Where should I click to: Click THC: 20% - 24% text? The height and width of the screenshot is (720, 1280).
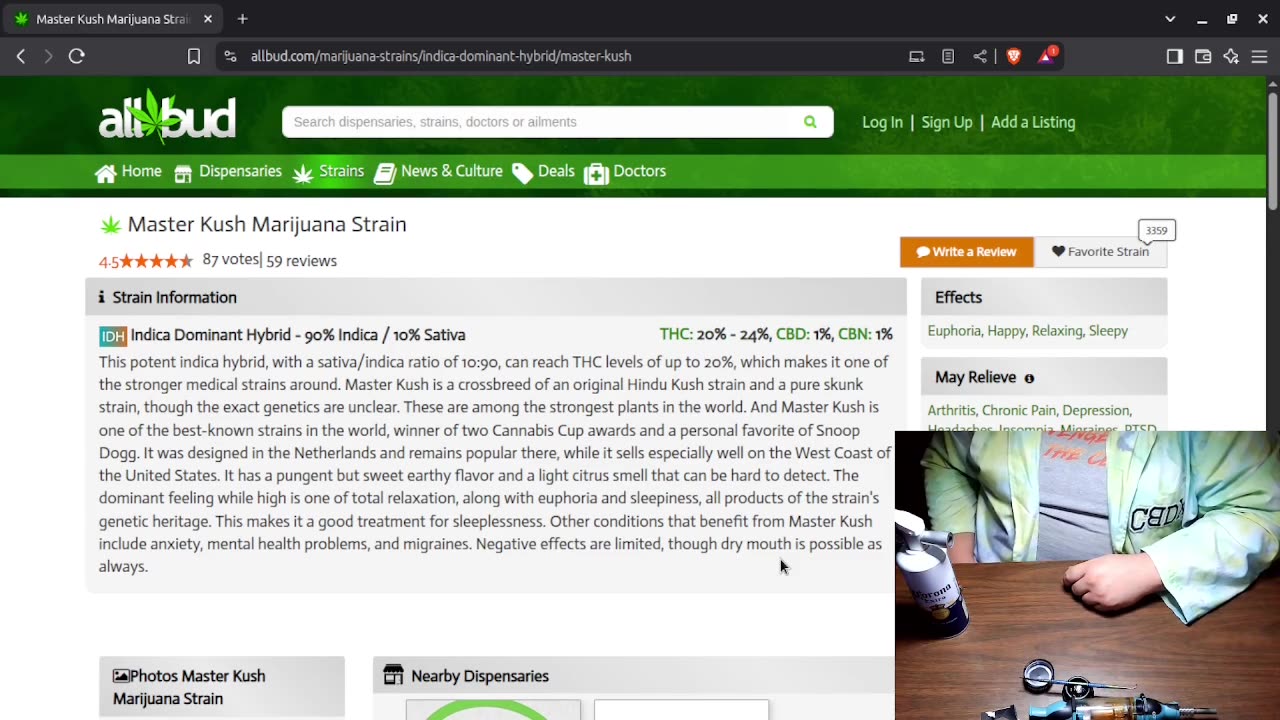[x=714, y=334]
